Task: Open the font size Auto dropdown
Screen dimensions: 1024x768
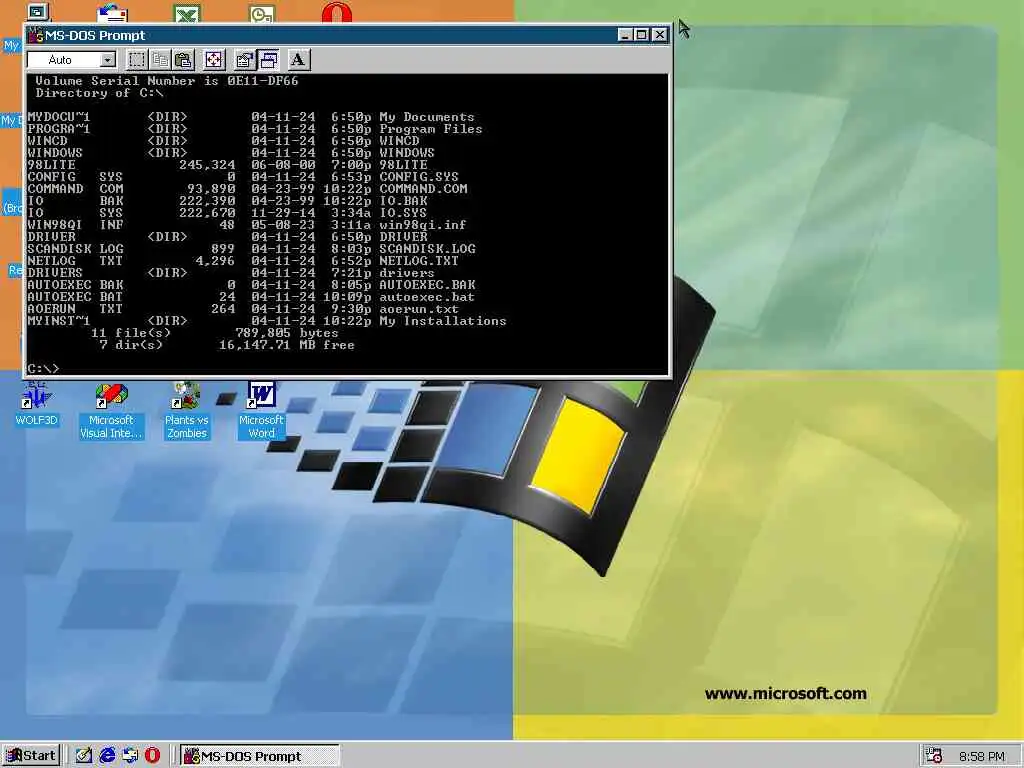Action: tap(108, 60)
